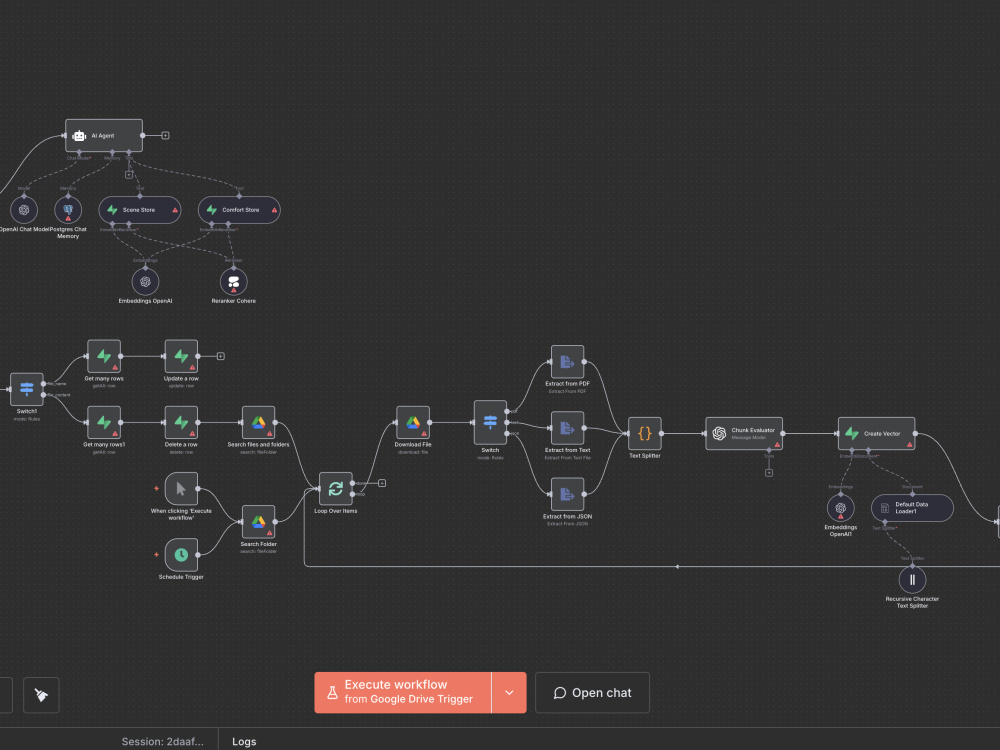
Task: Open the AI Agent node
Action: pyautogui.click(x=104, y=135)
